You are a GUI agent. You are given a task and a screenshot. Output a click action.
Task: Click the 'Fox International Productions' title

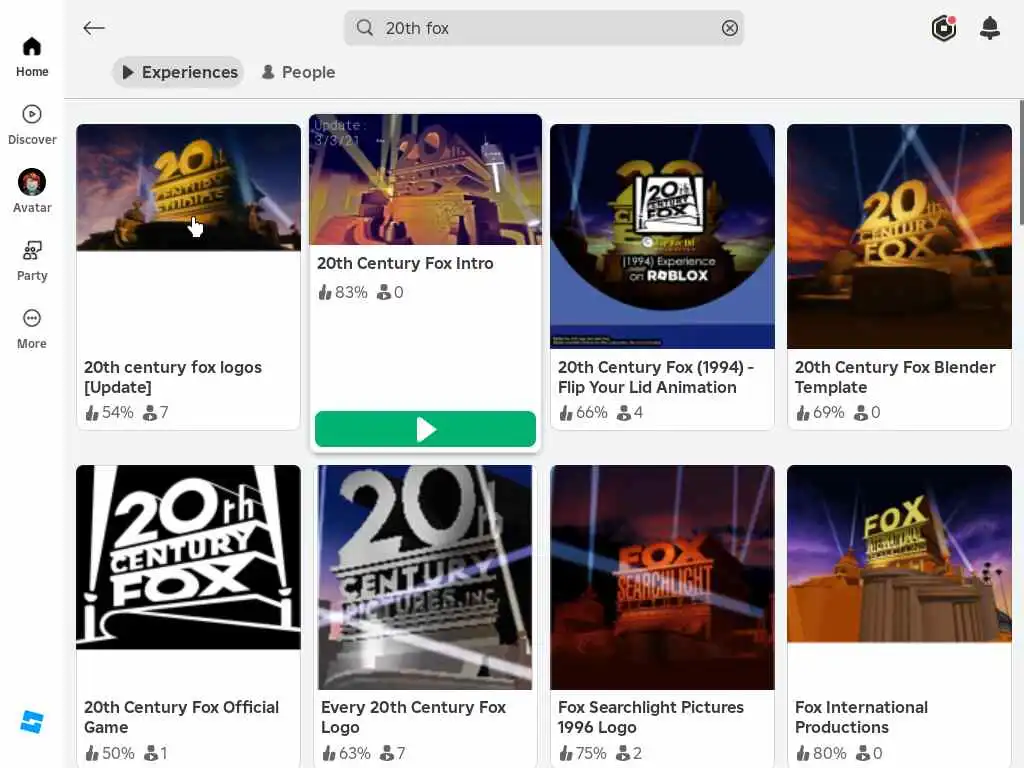coord(861,717)
